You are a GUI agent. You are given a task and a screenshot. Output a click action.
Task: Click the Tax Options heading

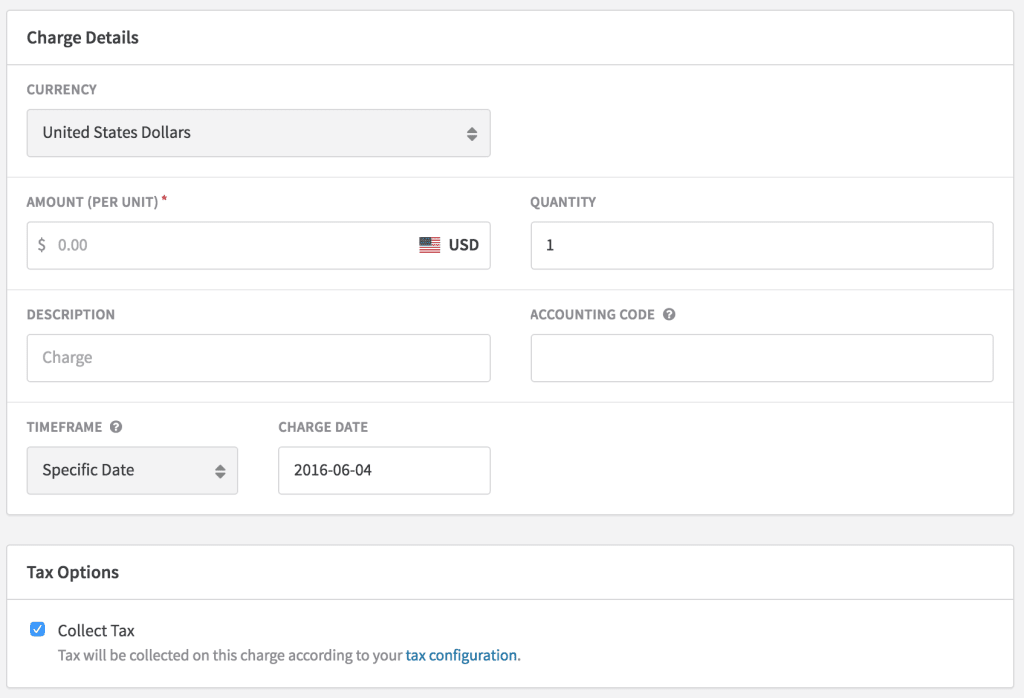72,573
